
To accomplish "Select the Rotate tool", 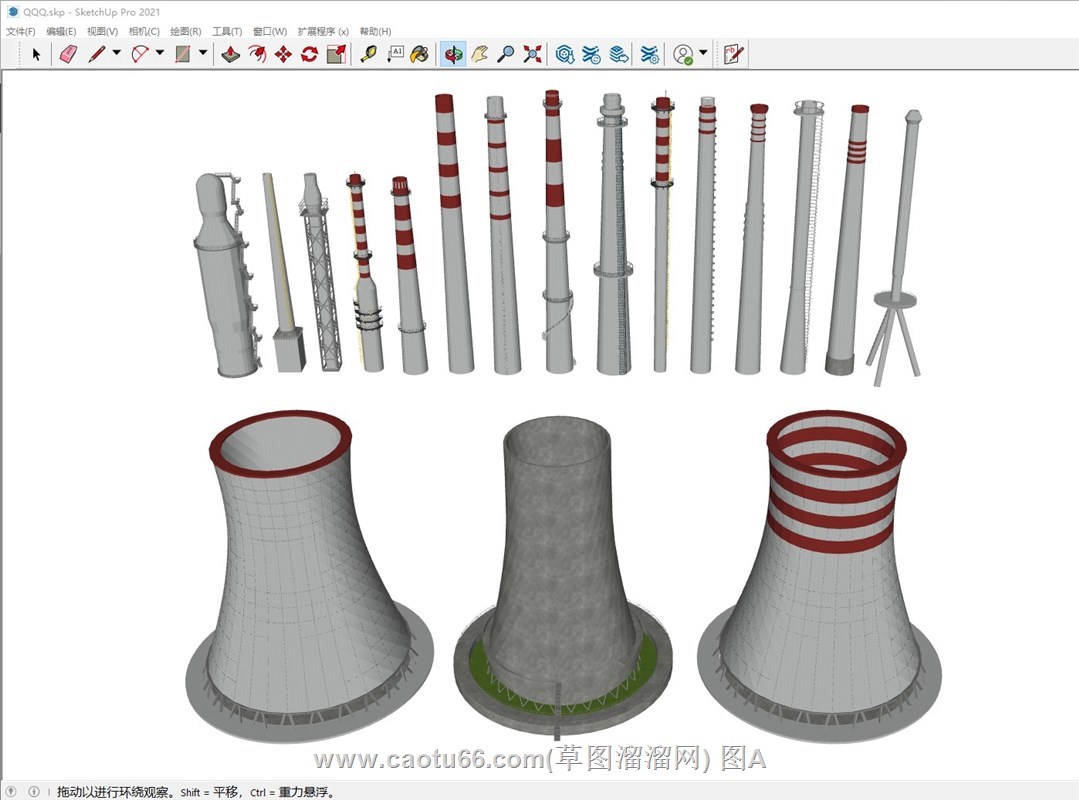I will 309,54.
